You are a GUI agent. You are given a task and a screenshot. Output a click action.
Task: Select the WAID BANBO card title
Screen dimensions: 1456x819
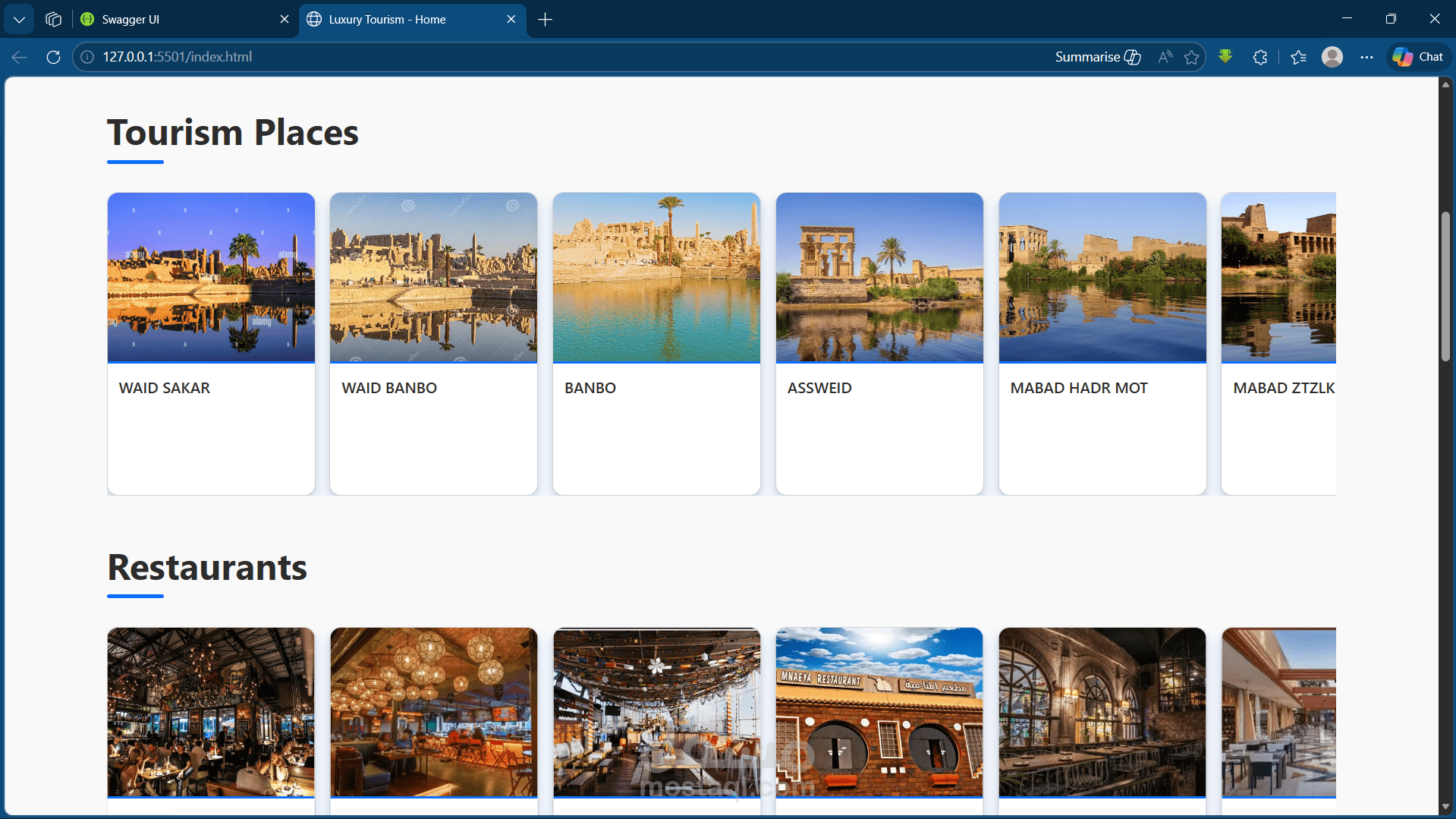(x=389, y=388)
